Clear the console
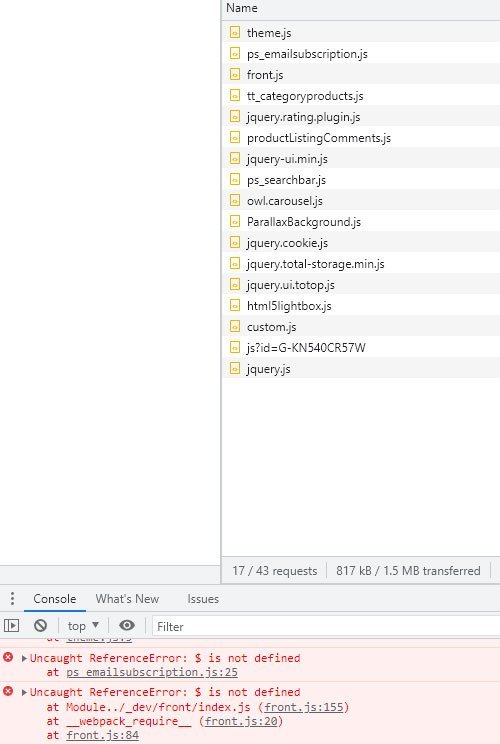This screenshot has height=744, width=500. 40,626
